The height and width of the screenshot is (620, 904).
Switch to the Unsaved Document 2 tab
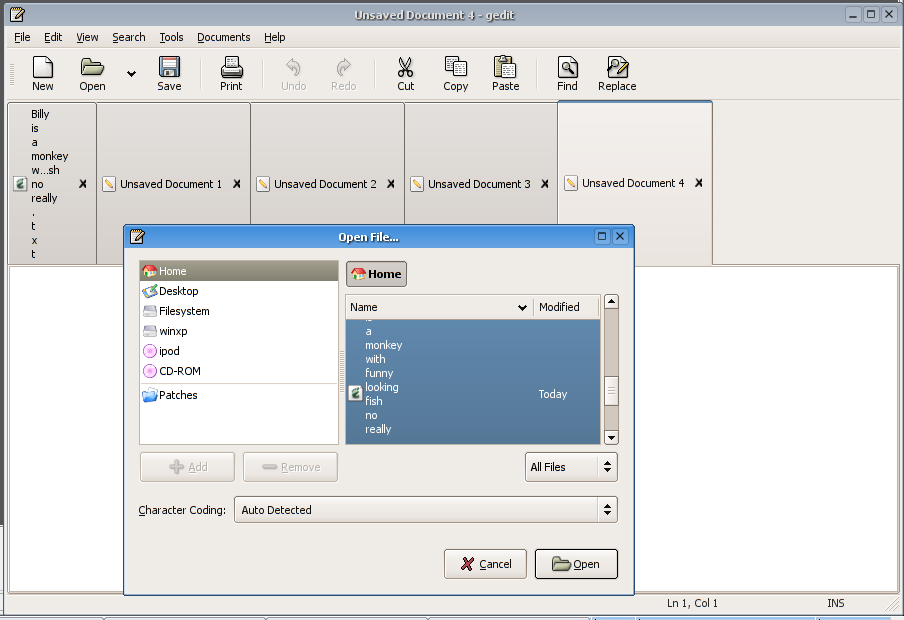(x=325, y=184)
